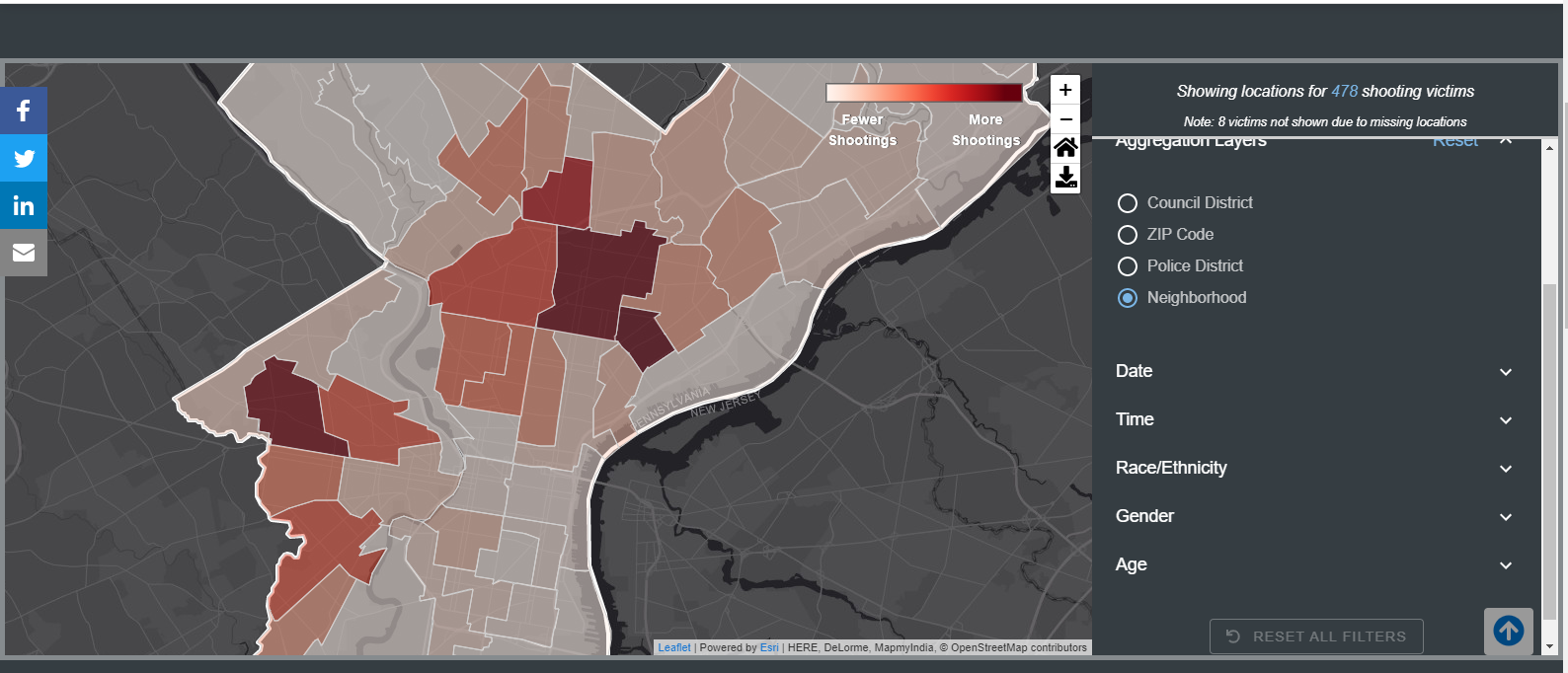Image resolution: width=1568 pixels, height=673 pixels.
Task: Share page on LinkedIn
Action: (24, 205)
